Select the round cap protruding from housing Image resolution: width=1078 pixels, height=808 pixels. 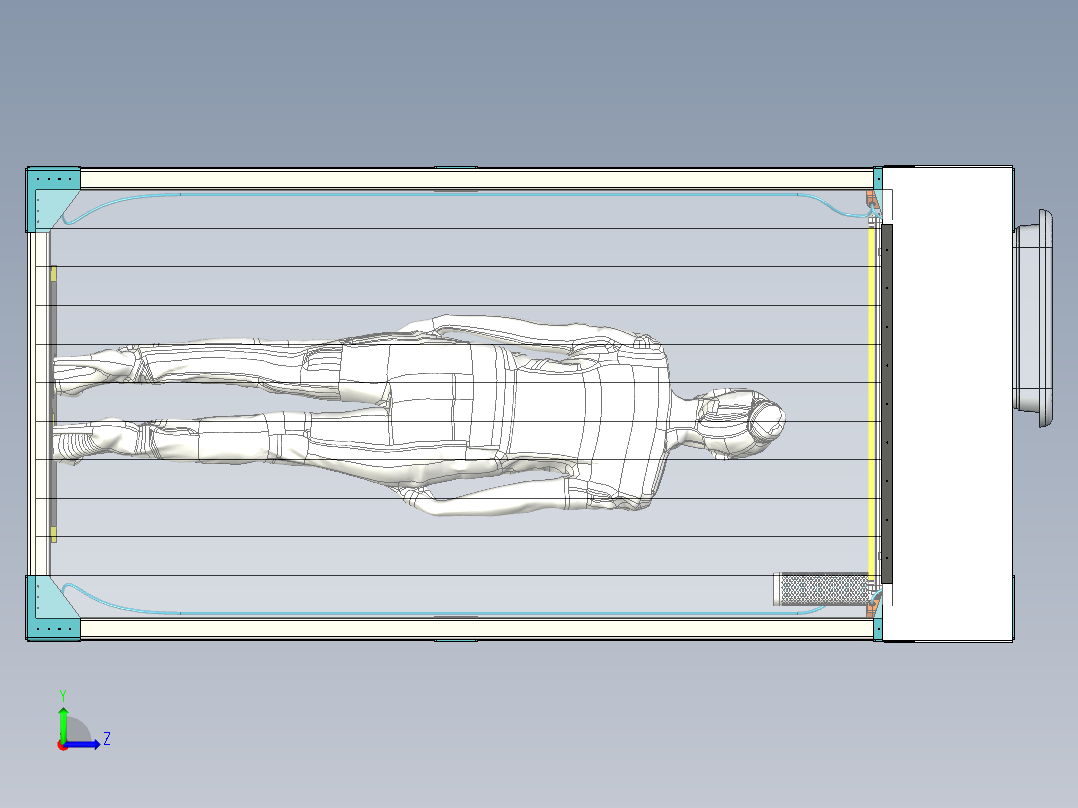coord(1033,318)
